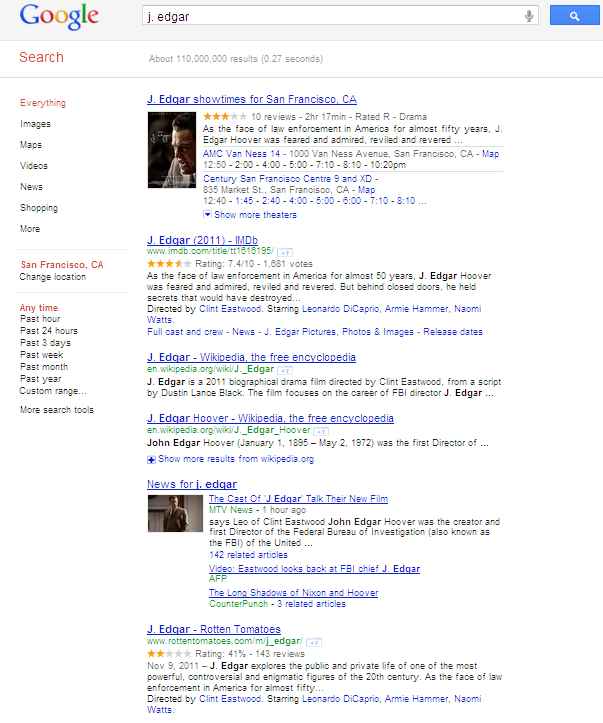This screenshot has height=723, width=603.
Task: Filter results by 'Past year'
Action: pos(41,379)
